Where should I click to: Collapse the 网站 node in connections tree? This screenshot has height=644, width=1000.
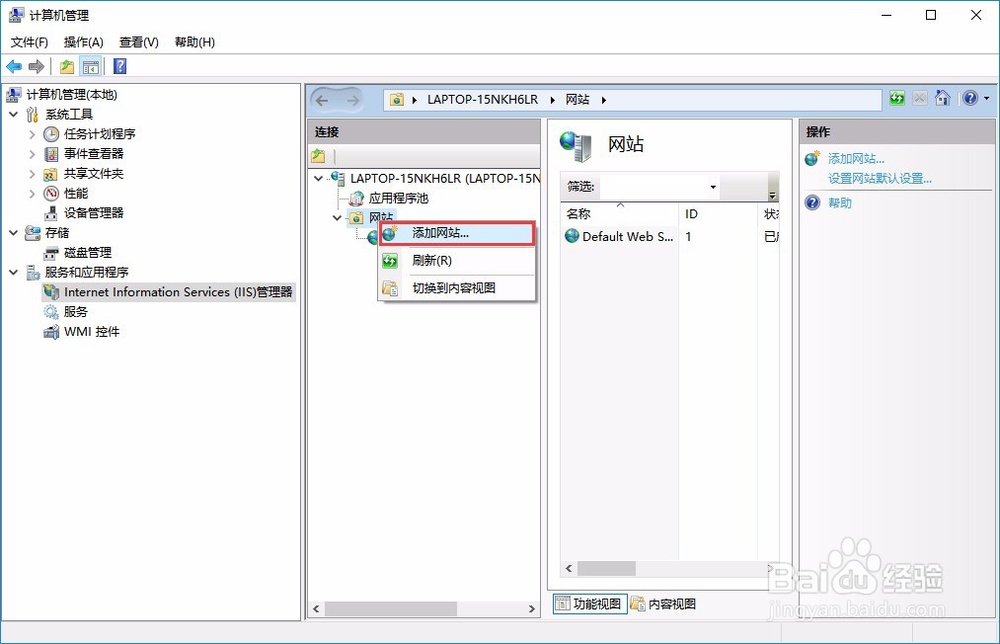(x=337, y=218)
